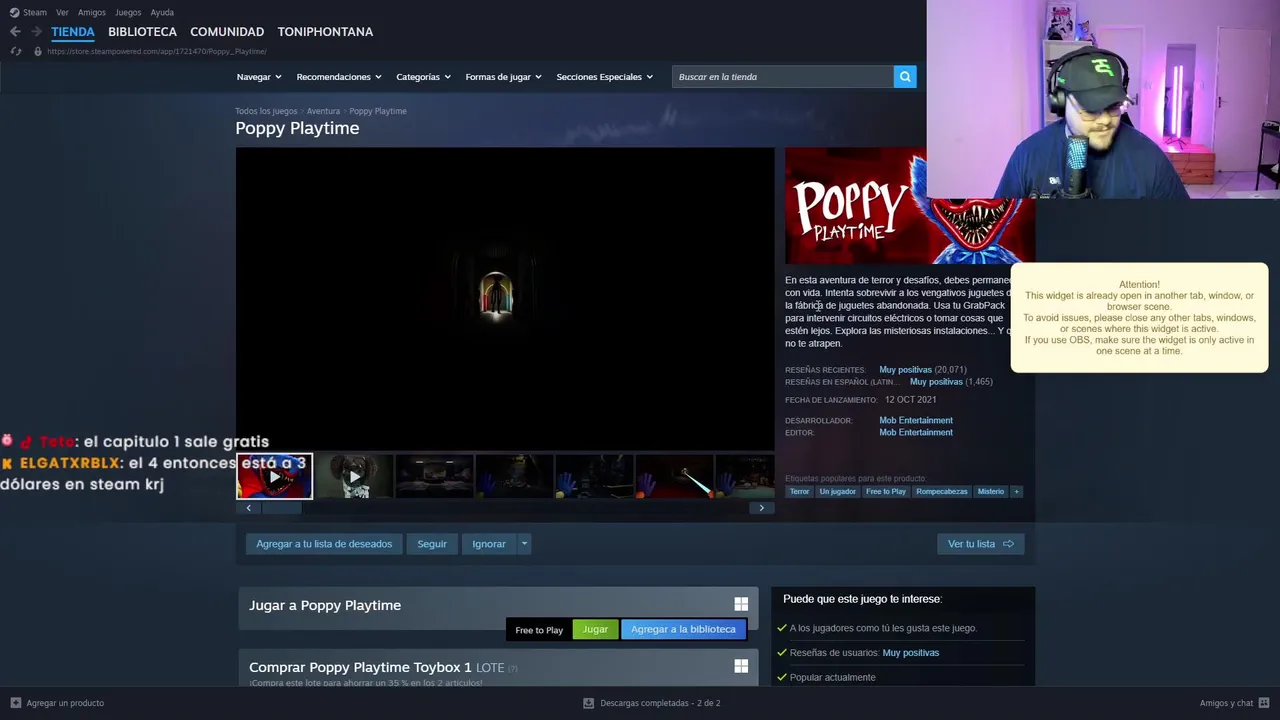Click the green Jugar button

click(595, 630)
